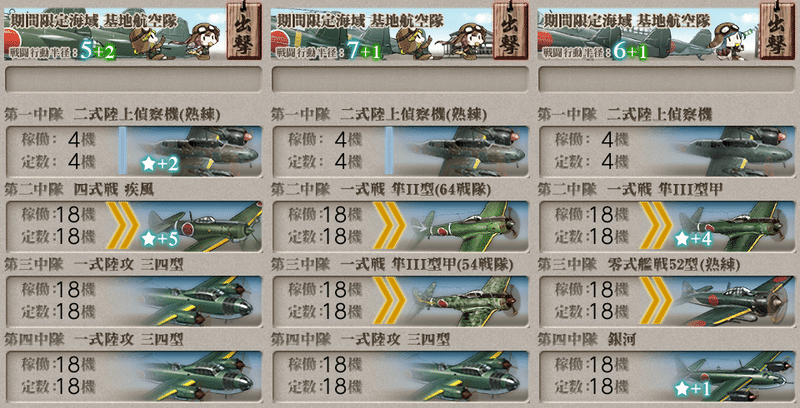Click the empty name field under the third base banner
The width and height of the screenshot is (800, 408).
[667, 80]
